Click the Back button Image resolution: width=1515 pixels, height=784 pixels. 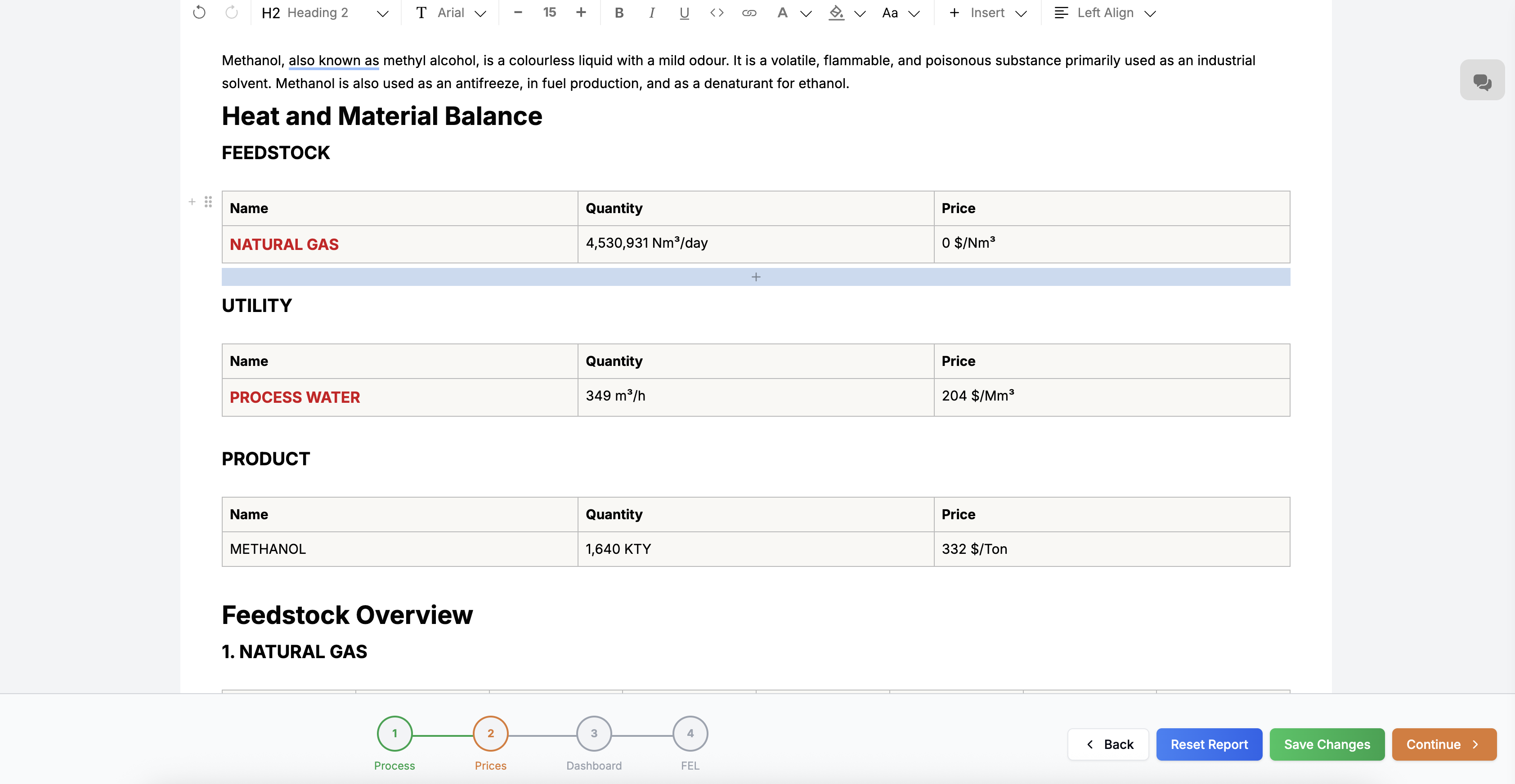click(1108, 744)
